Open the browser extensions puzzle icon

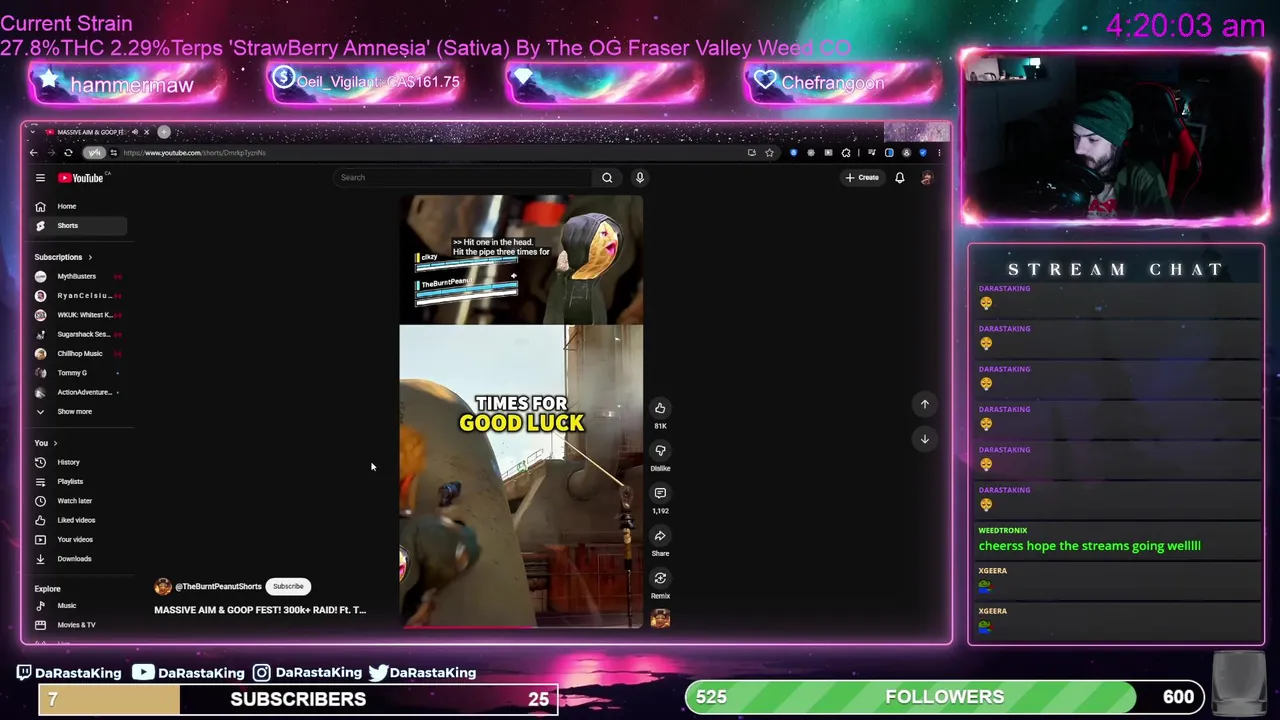click(845, 153)
